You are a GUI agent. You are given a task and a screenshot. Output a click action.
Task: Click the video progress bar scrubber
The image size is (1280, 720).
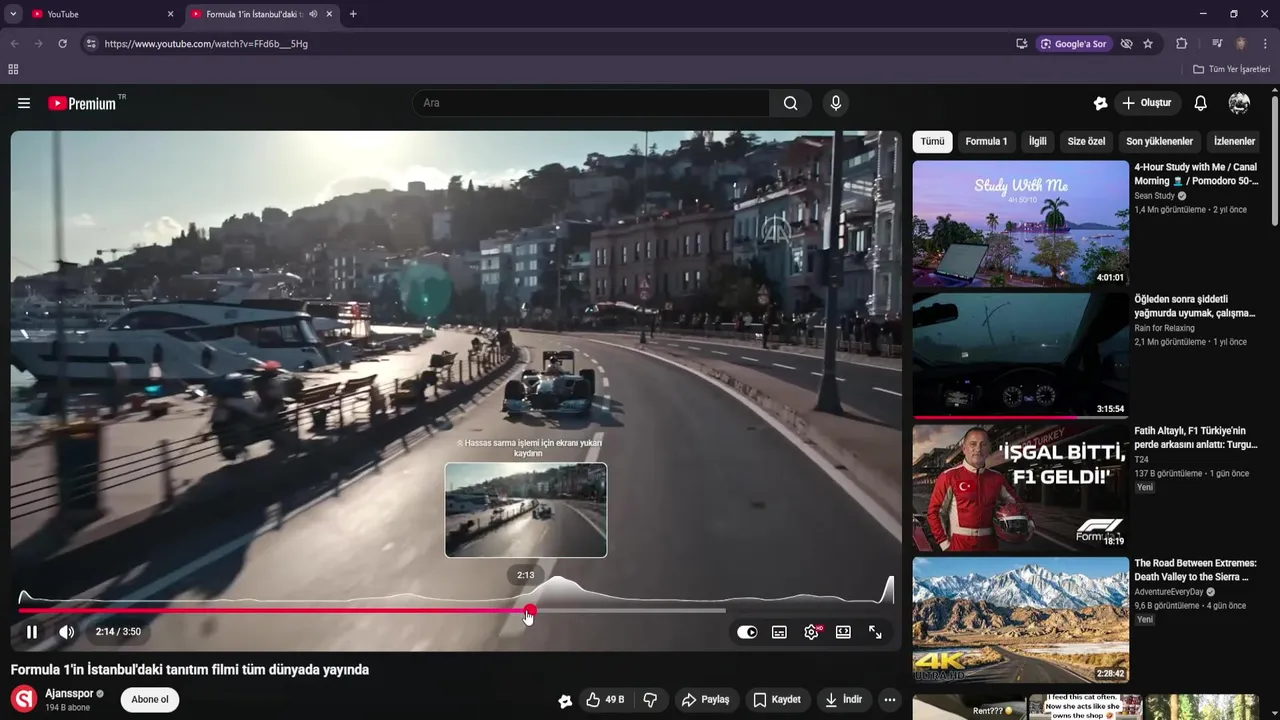coord(530,610)
